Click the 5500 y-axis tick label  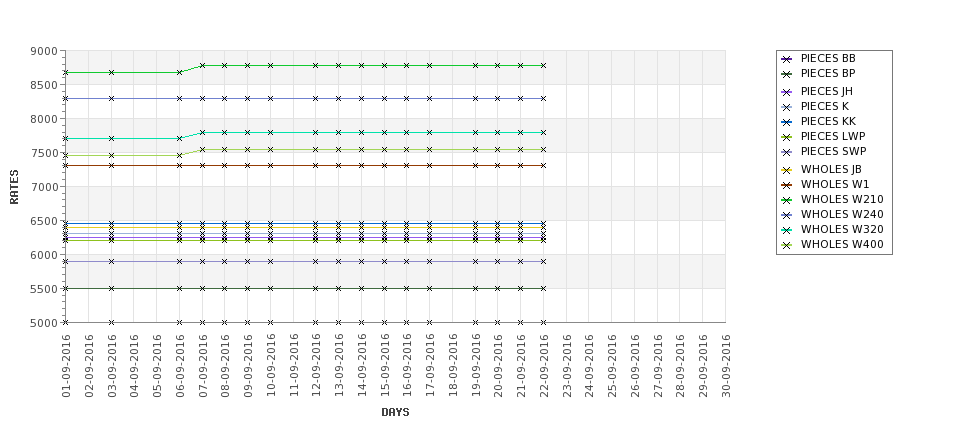(x=44, y=288)
